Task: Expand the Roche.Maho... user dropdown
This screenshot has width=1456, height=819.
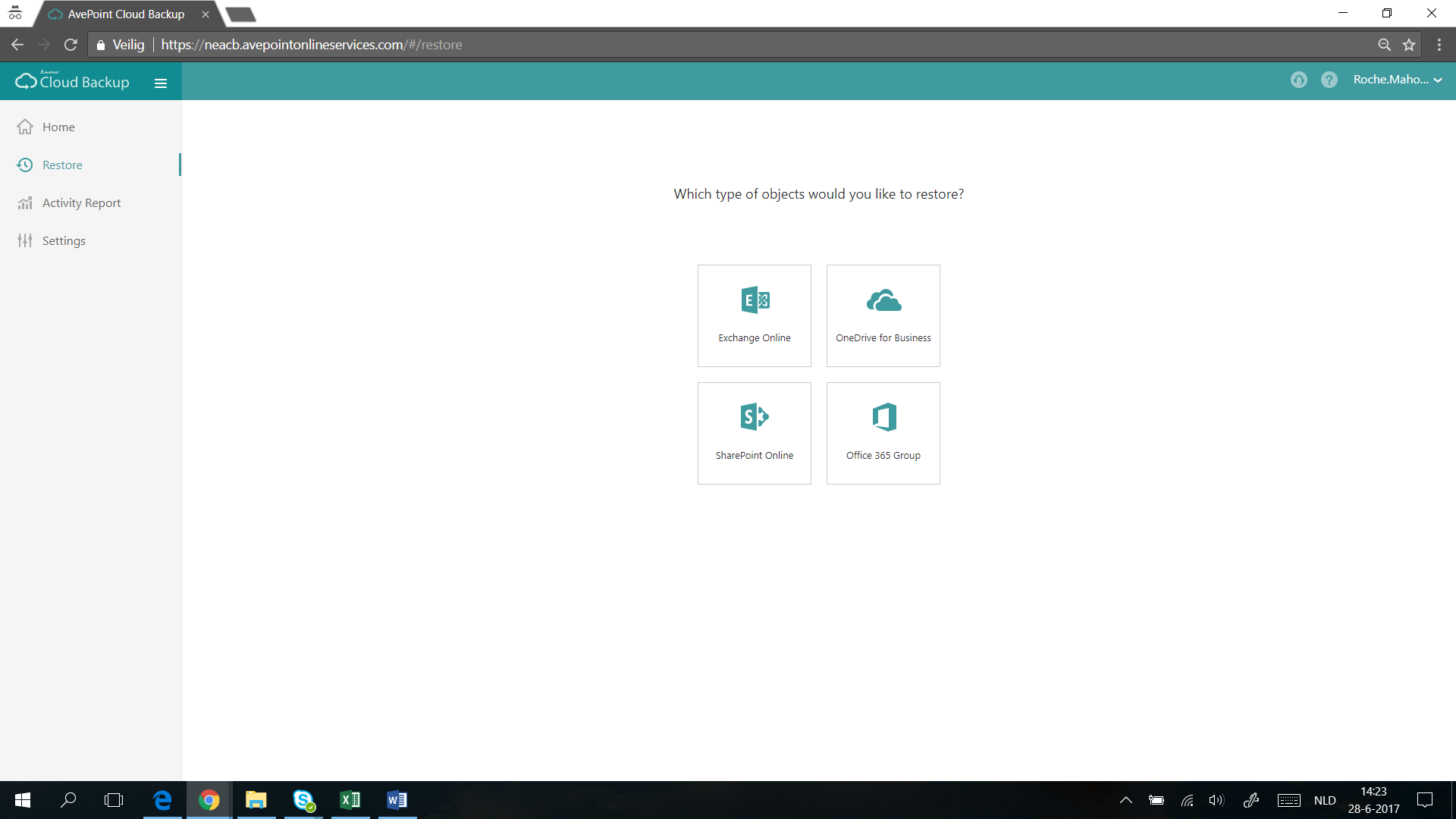Action: (1397, 80)
